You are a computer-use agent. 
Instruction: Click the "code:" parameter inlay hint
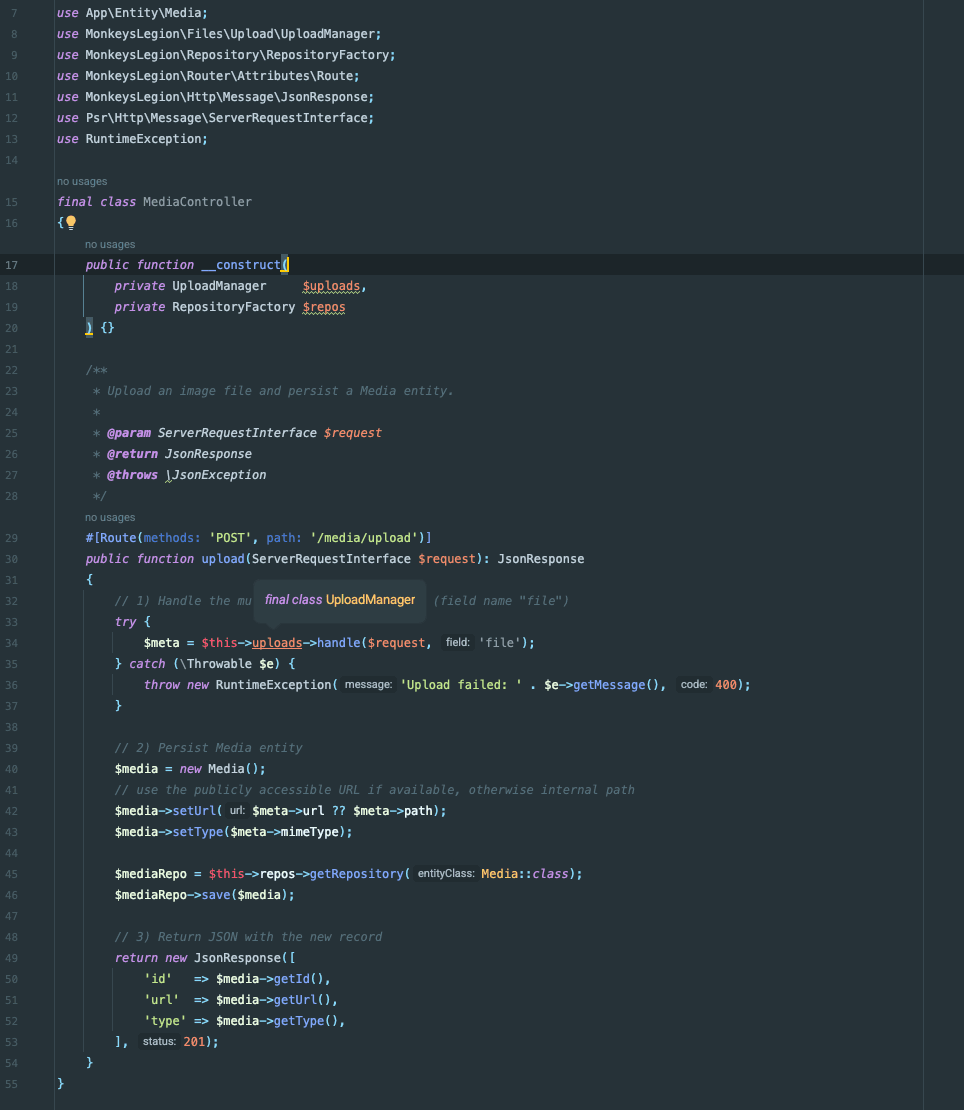point(694,685)
